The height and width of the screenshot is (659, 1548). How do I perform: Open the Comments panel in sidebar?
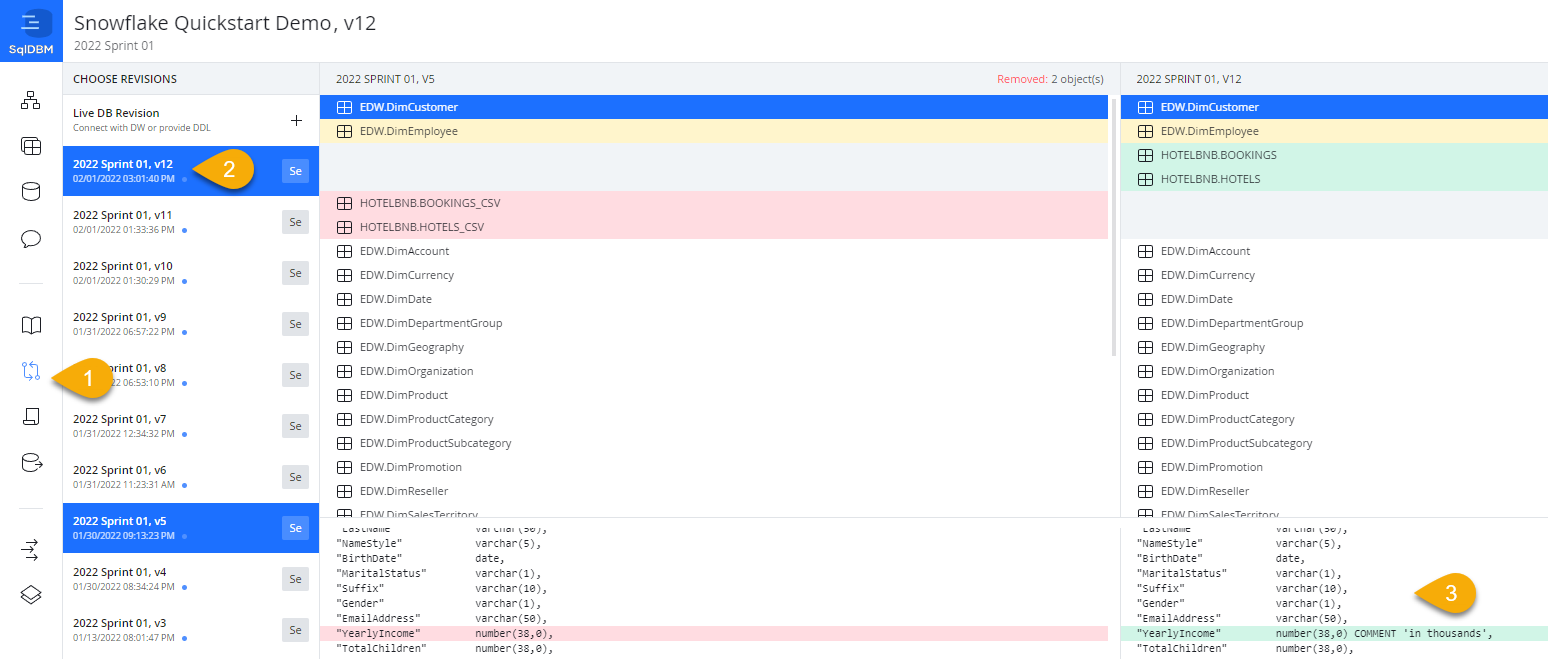point(30,239)
